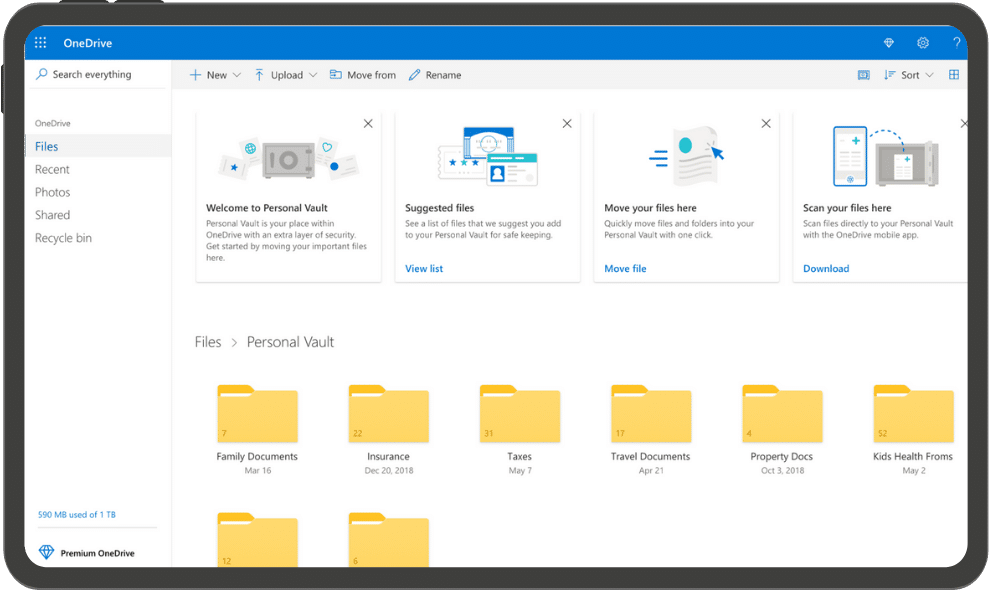Click the OneDrive title in header

coord(88,43)
